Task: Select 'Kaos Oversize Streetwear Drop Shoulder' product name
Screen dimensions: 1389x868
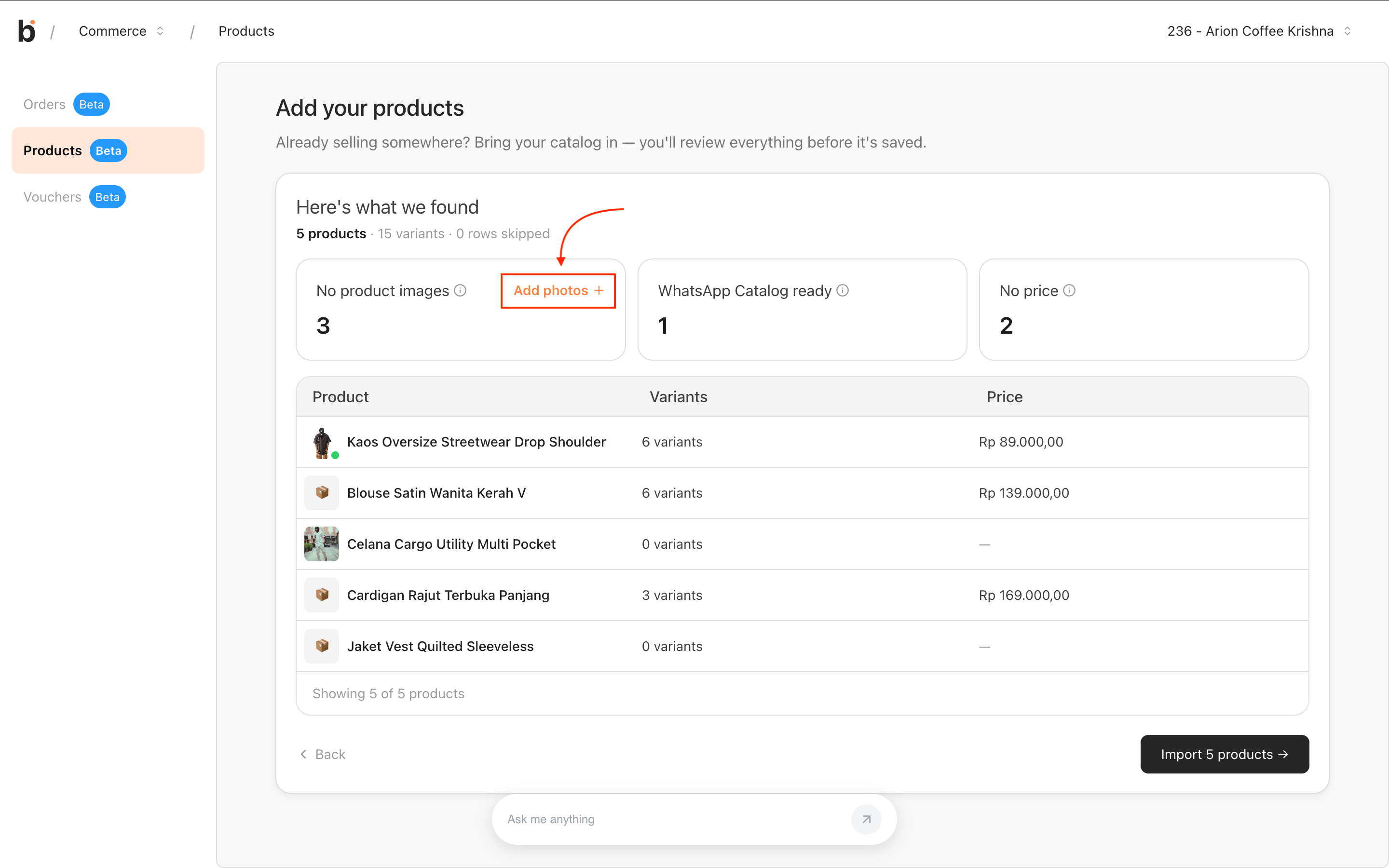Action: point(477,442)
